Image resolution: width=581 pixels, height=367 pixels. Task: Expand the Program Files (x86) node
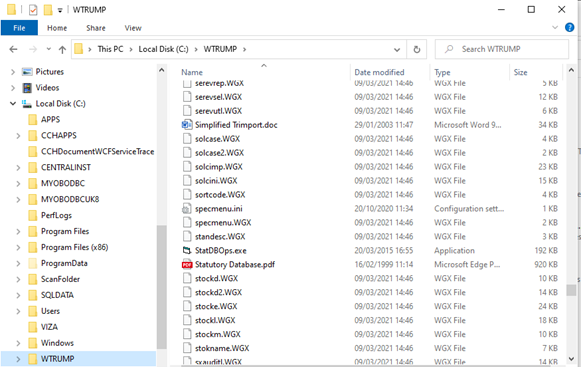[x=18, y=247]
